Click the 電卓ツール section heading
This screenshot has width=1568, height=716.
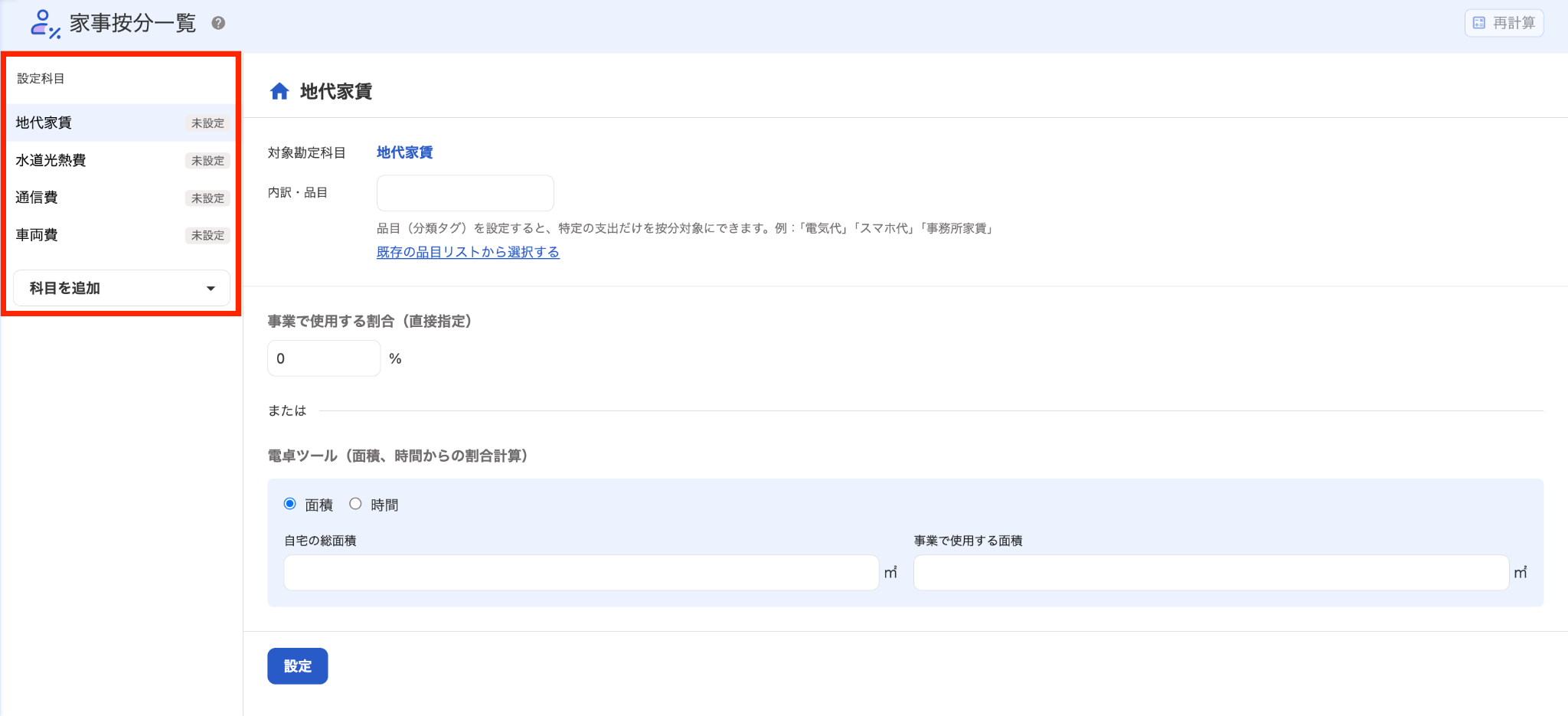tap(397, 456)
